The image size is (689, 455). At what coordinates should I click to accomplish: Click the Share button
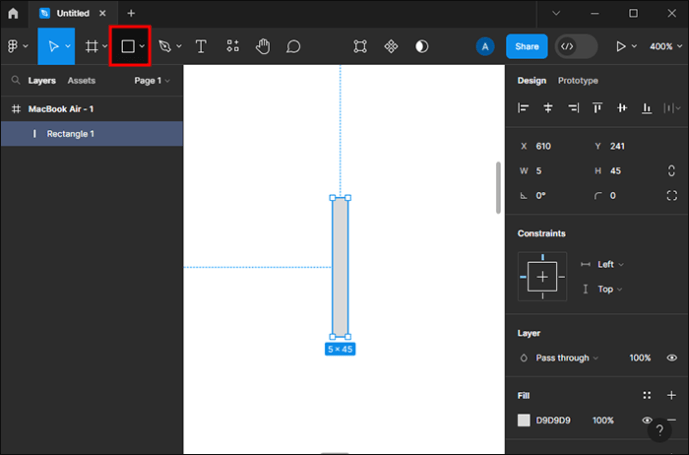526,46
